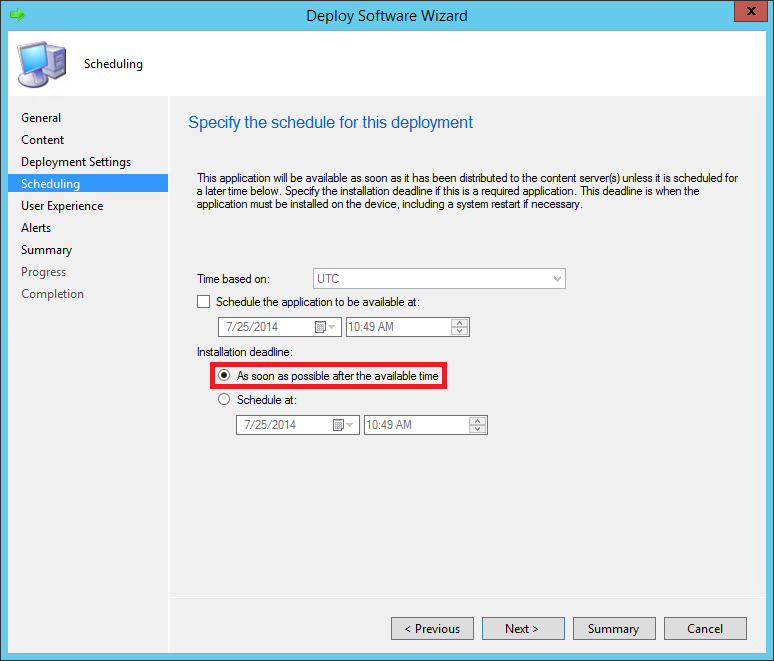774x661 pixels.
Task: Cancel the deployment wizard
Action: point(705,628)
